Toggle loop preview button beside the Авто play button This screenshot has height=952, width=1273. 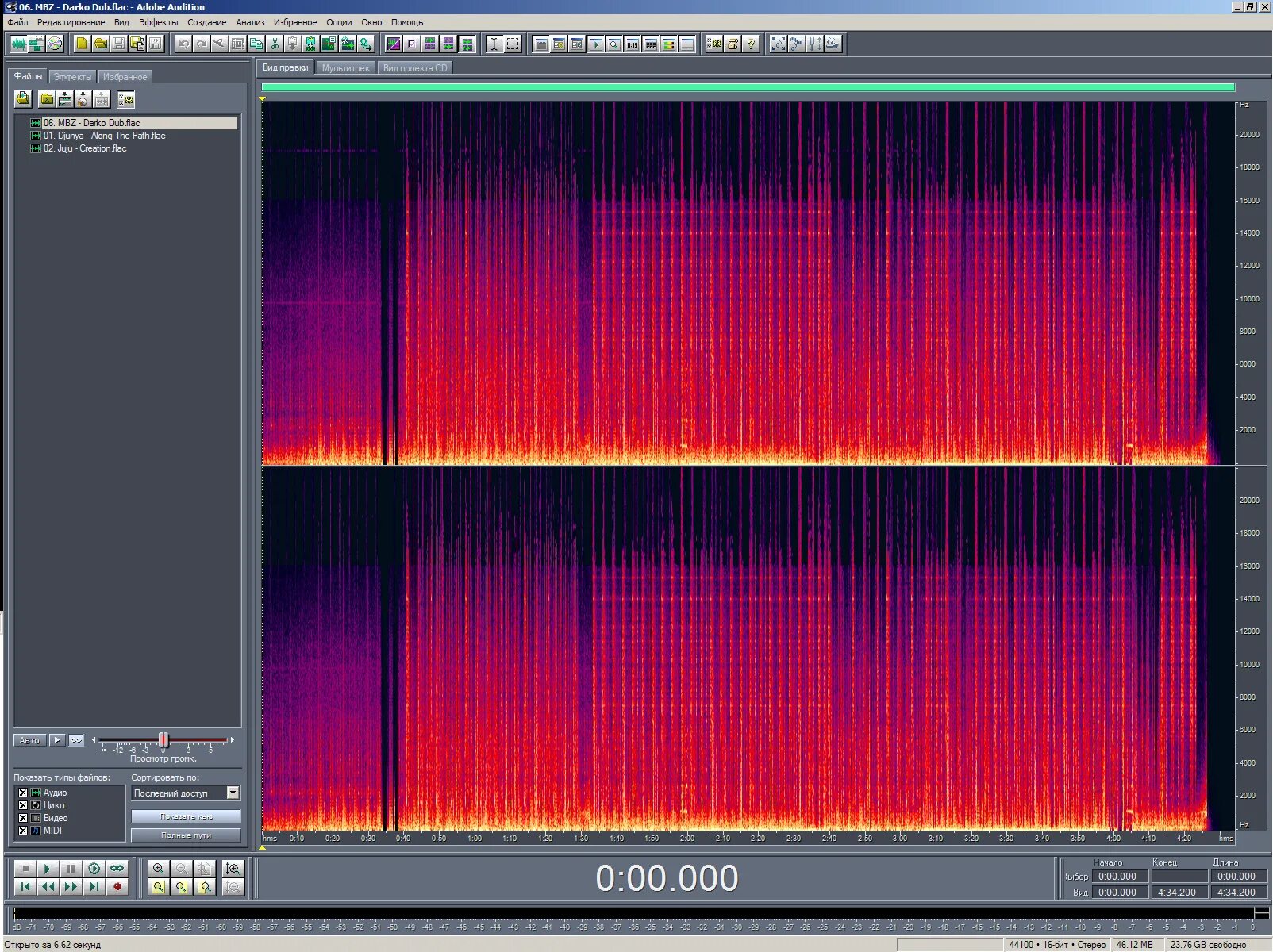[x=76, y=740]
